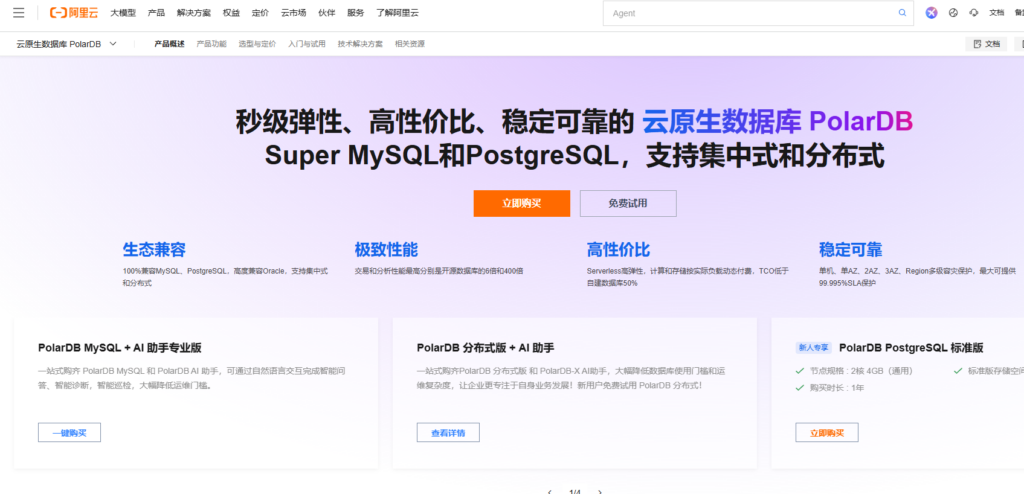Switch to 选型与定价 tab

coord(257,44)
